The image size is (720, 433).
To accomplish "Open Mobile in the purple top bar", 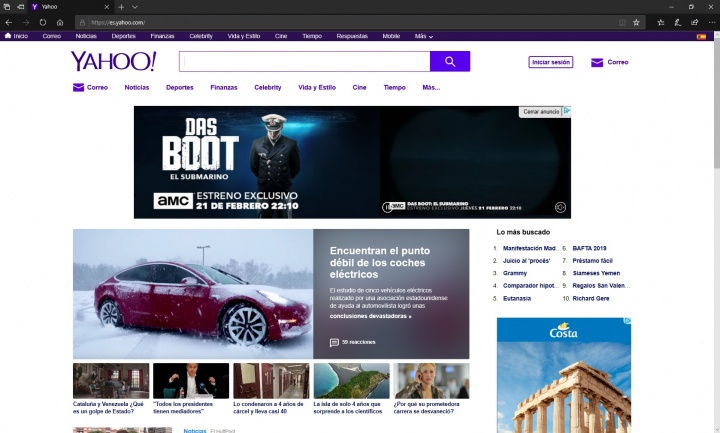I will 391,36.
